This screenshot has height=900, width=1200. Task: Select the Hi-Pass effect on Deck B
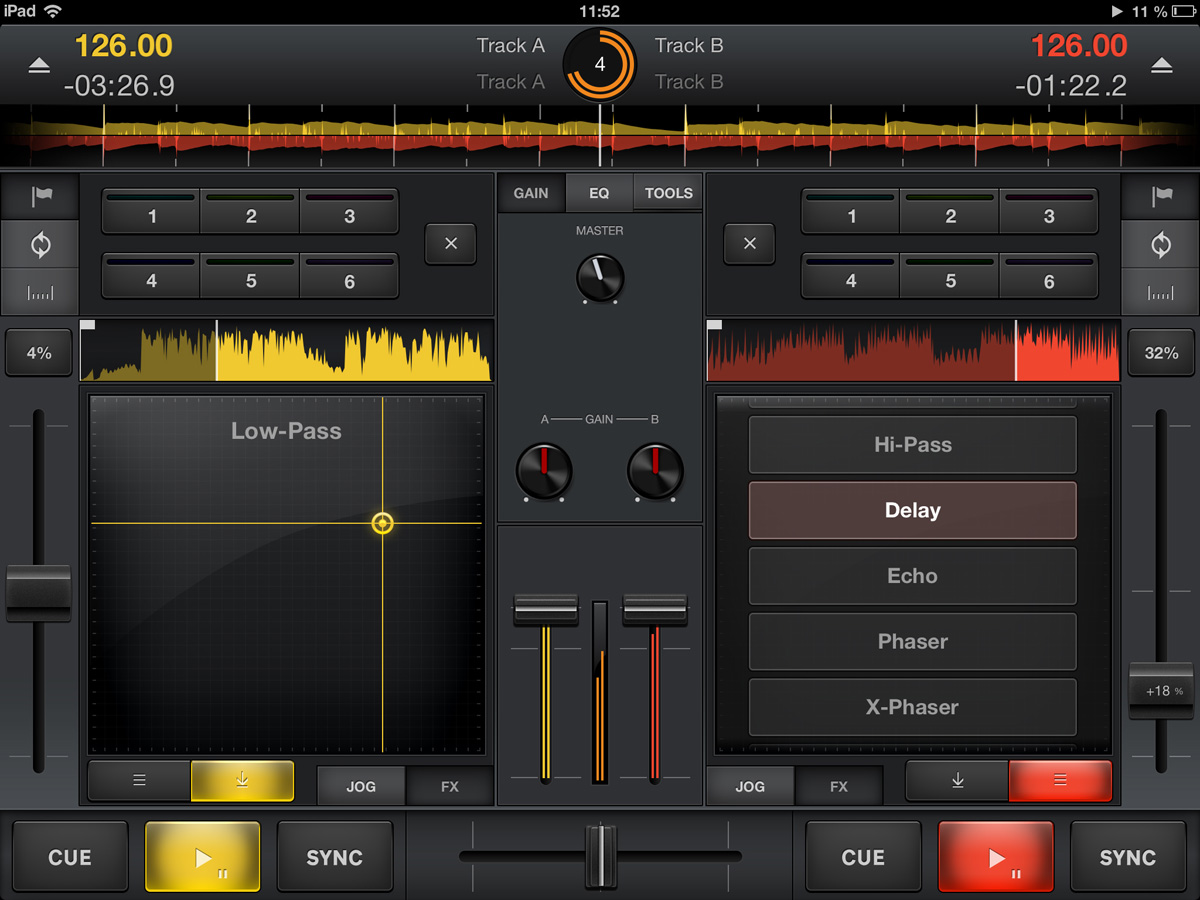912,444
